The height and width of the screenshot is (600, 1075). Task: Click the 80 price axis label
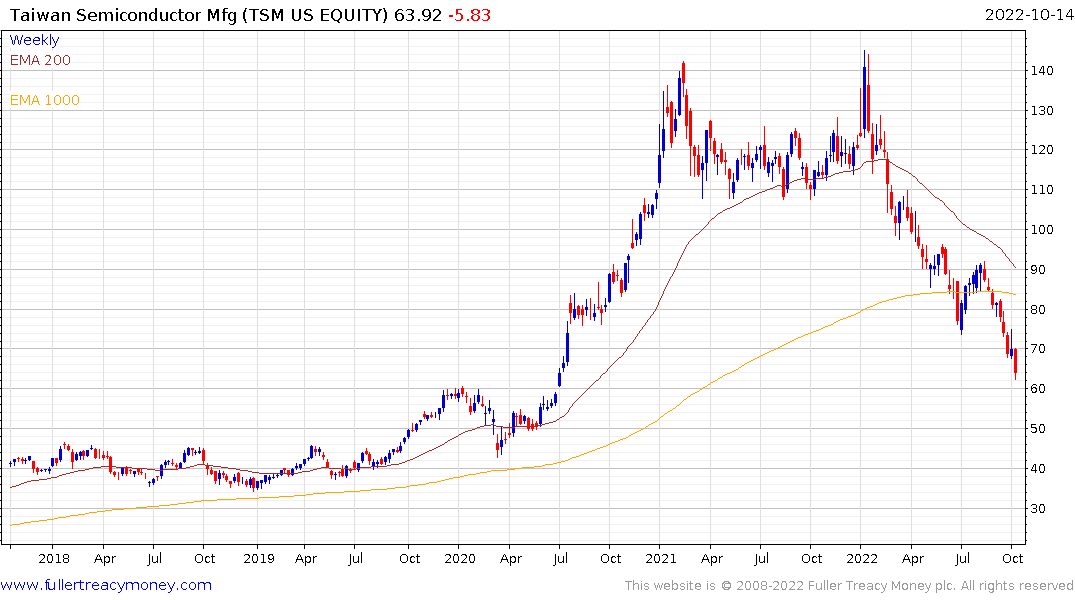click(x=1038, y=310)
